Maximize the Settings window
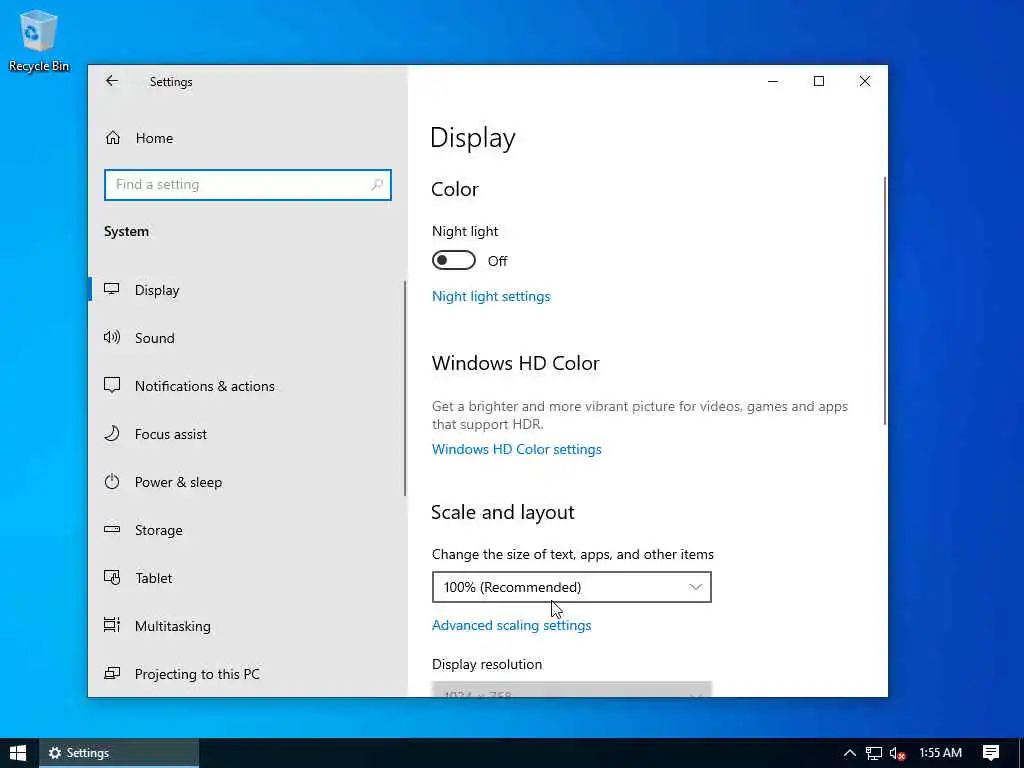The width and height of the screenshot is (1024, 768). click(x=819, y=81)
